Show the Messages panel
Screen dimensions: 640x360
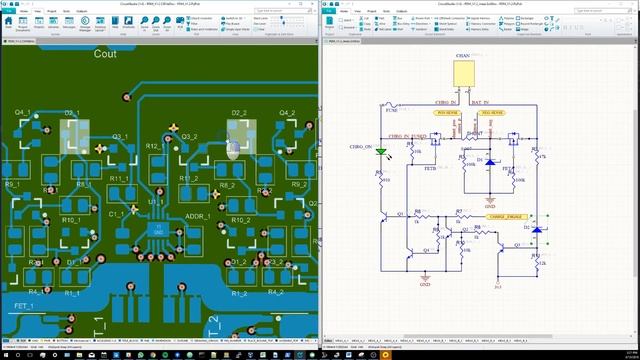pyautogui.click(x=69, y=23)
